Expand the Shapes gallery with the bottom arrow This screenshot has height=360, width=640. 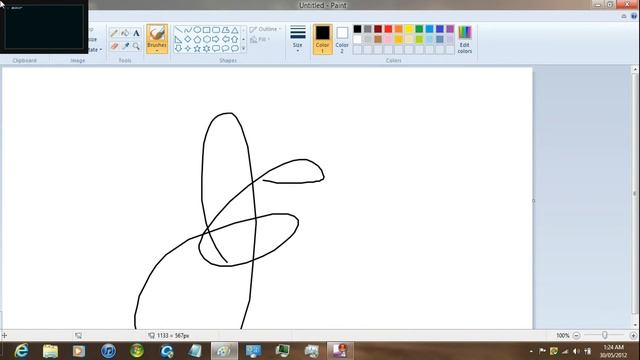click(244, 49)
